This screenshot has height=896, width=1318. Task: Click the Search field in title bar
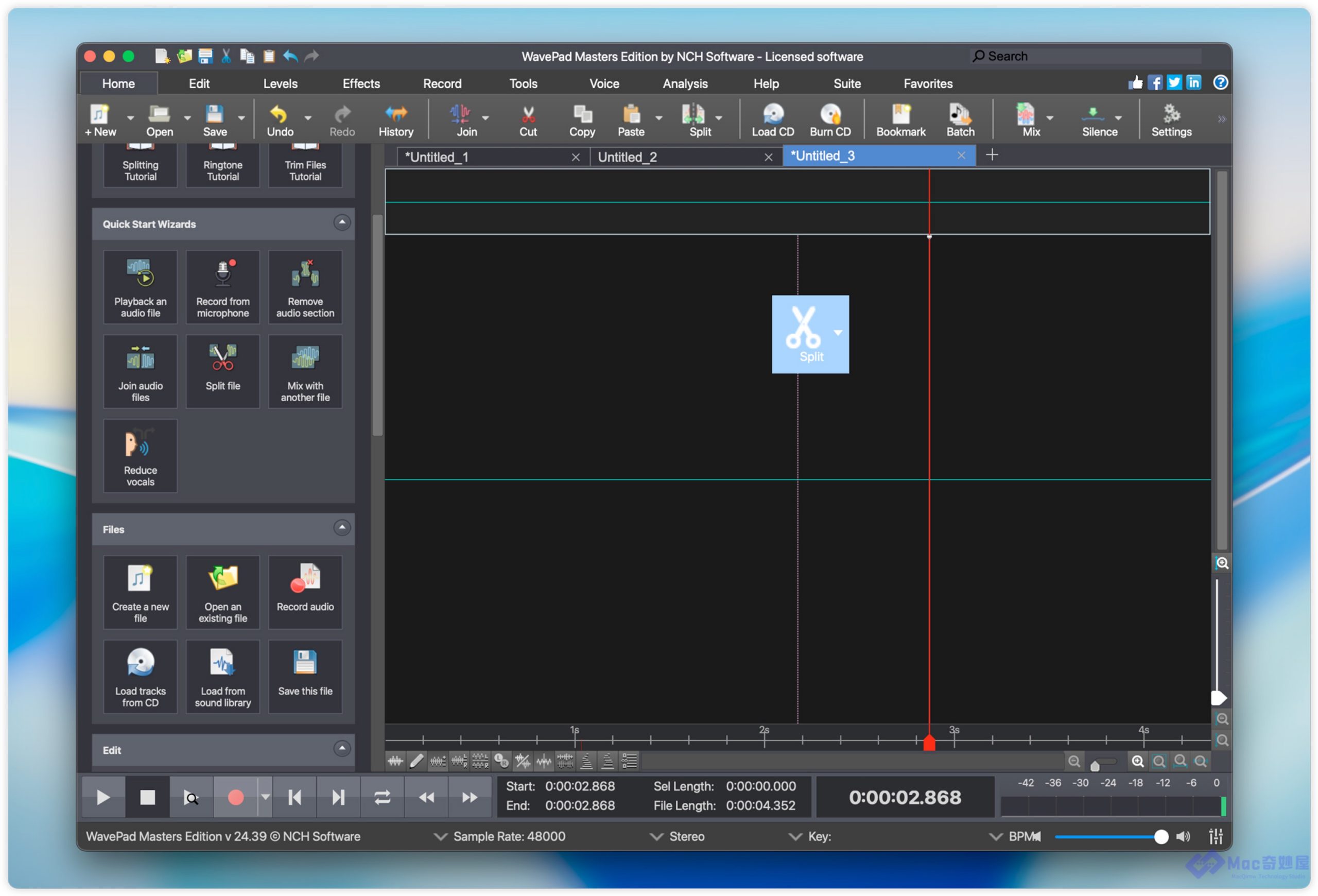(x=1087, y=56)
